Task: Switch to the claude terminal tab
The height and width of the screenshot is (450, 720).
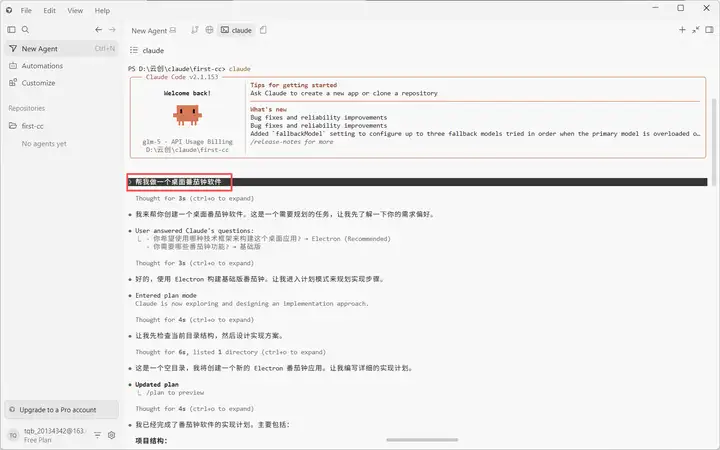Action: (236, 30)
